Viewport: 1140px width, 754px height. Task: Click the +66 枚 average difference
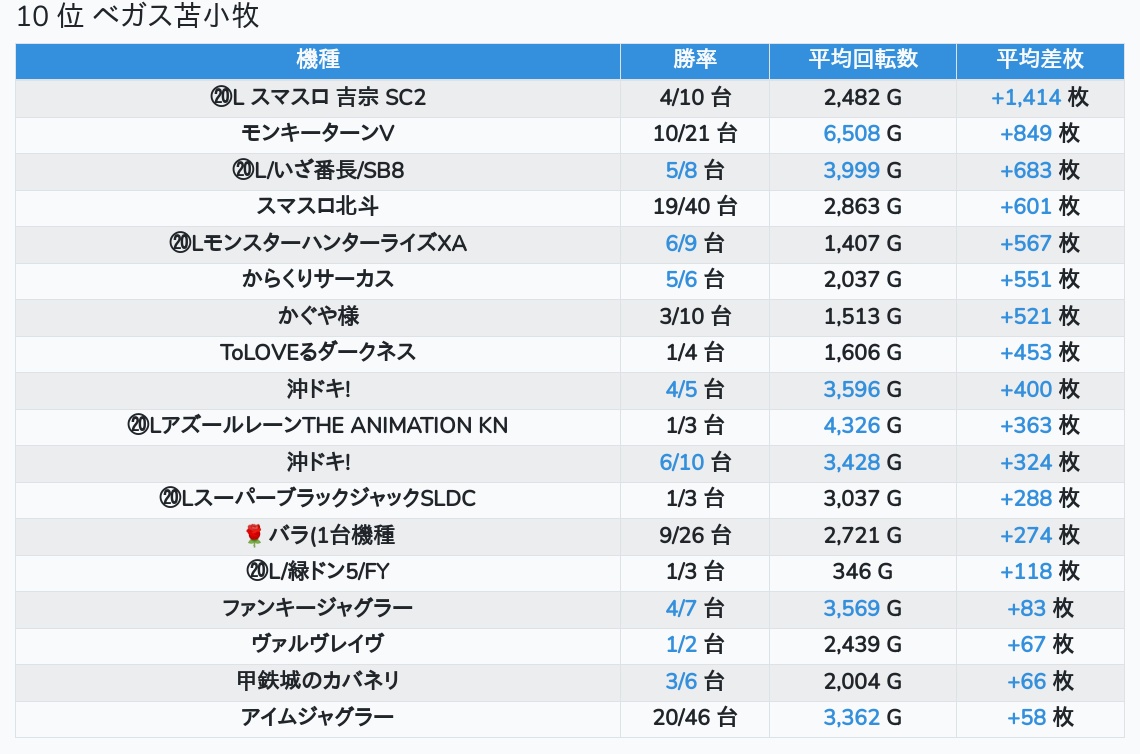(x=1040, y=681)
